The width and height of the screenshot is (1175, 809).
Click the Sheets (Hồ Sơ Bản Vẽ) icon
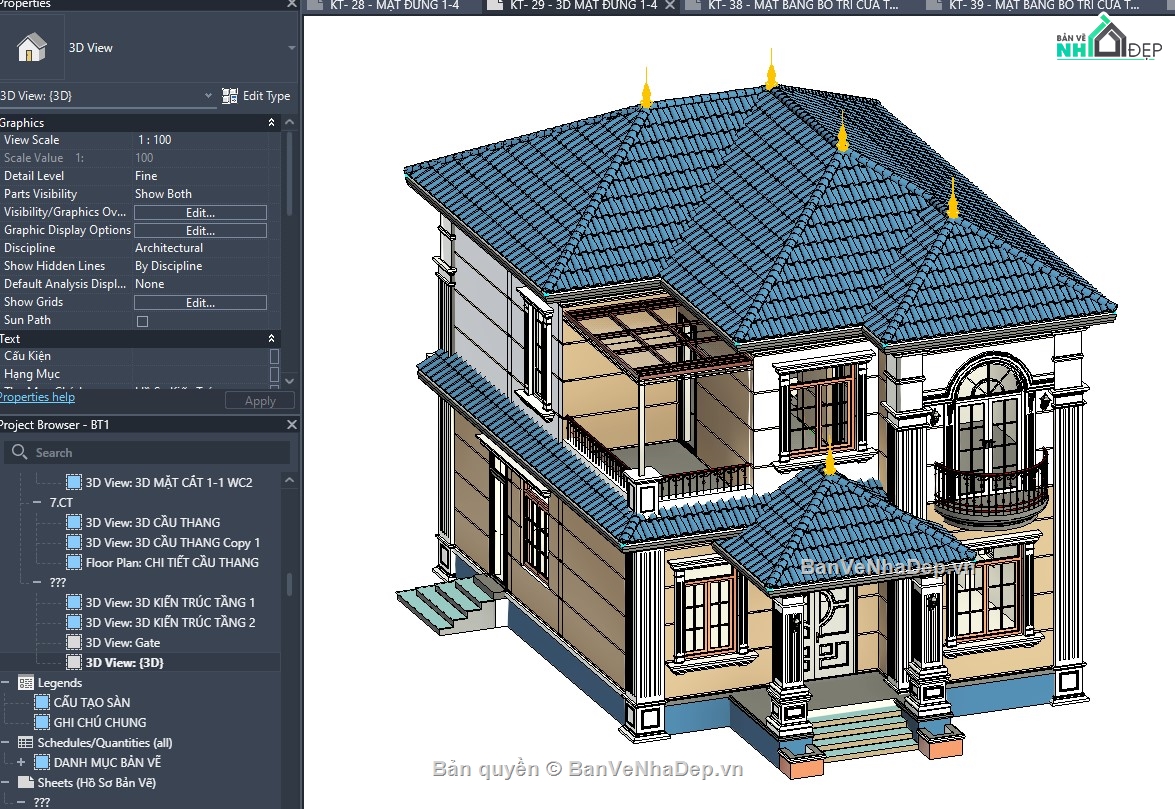point(25,783)
